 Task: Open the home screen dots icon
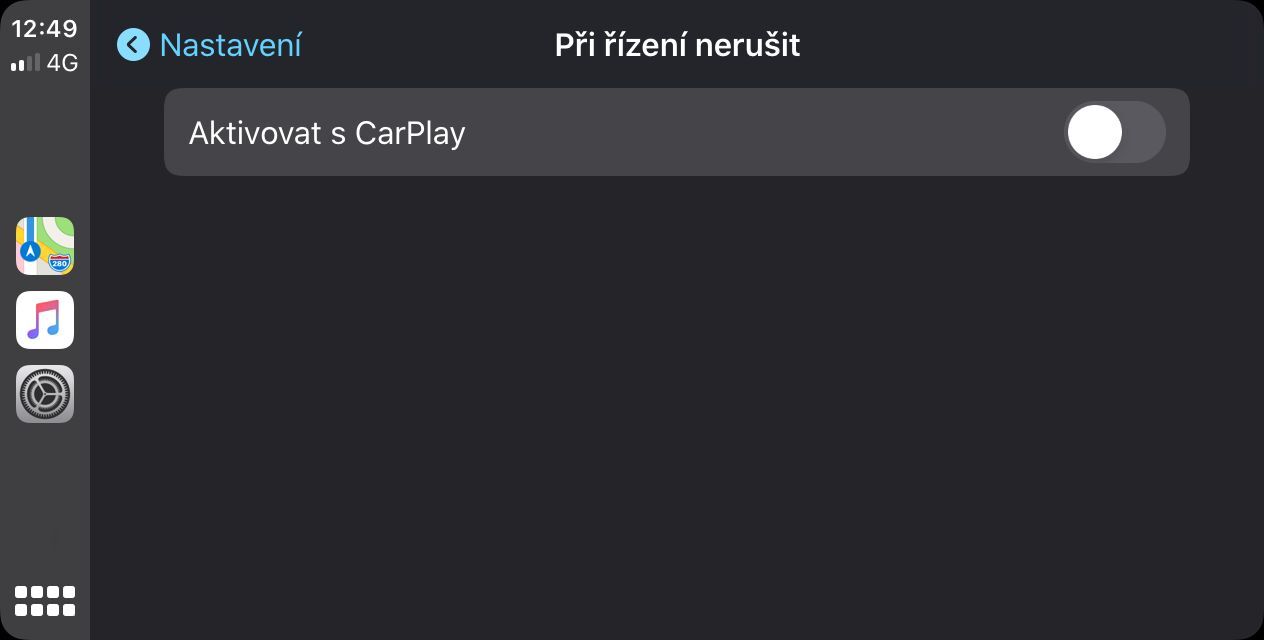[45, 600]
